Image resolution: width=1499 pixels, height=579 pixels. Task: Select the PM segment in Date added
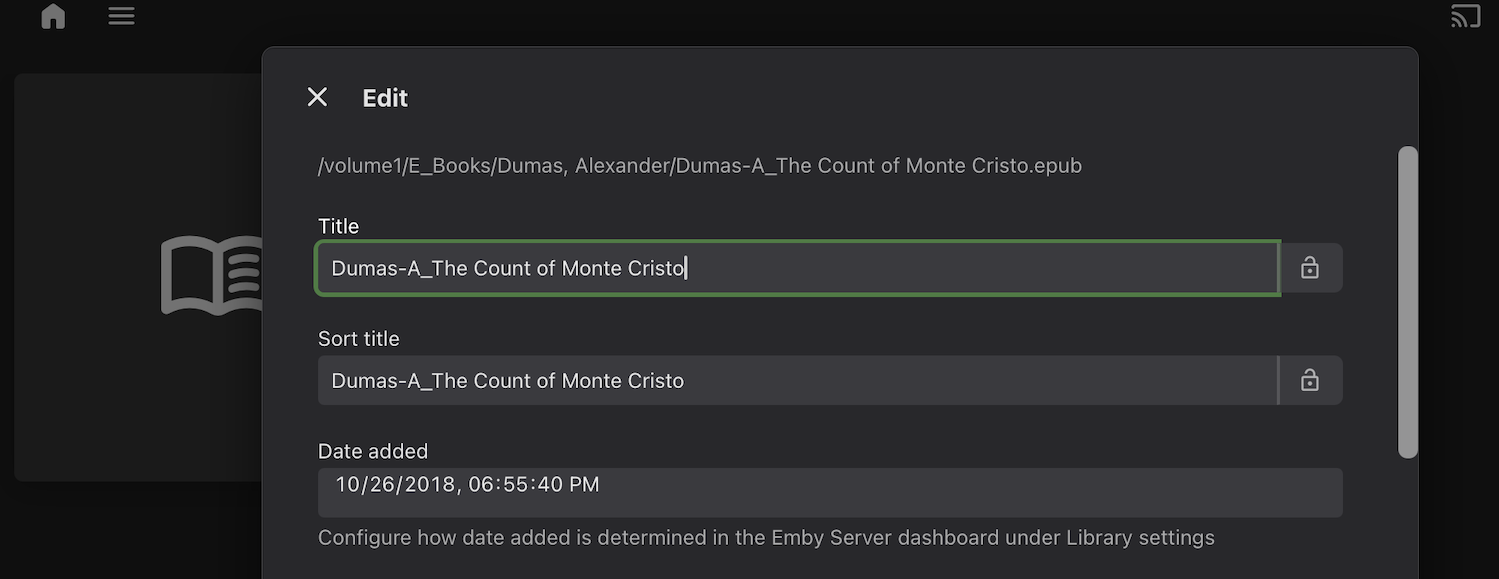point(583,485)
